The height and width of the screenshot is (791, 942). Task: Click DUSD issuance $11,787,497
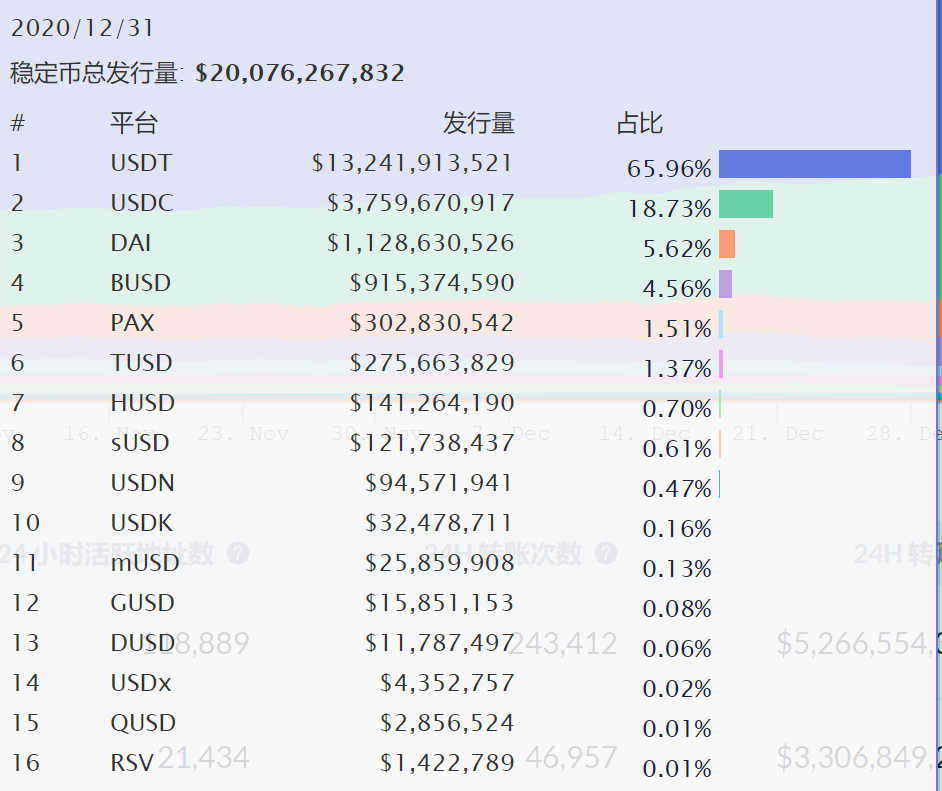click(x=440, y=643)
